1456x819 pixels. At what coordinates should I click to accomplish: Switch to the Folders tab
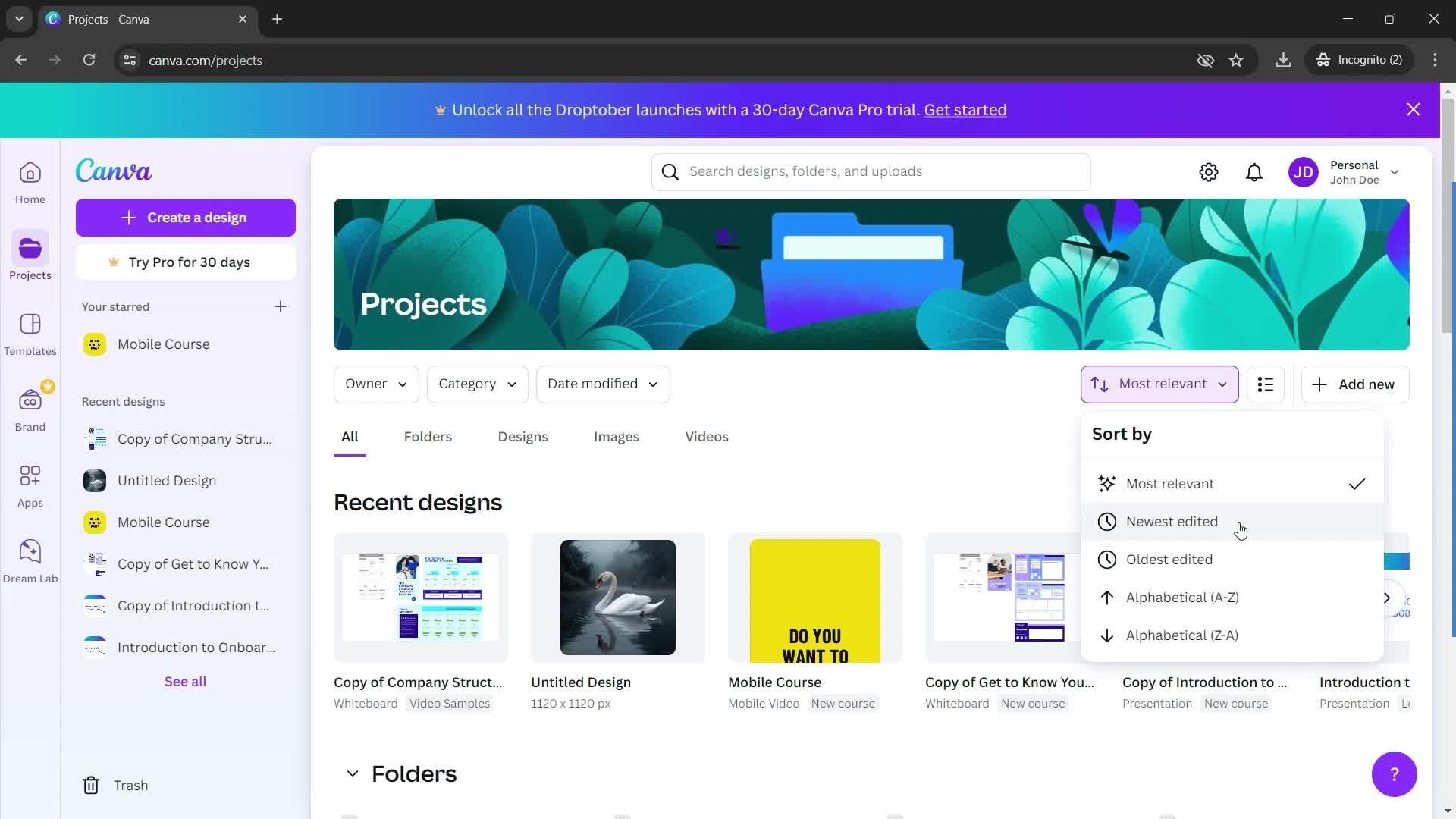click(x=428, y=437)
